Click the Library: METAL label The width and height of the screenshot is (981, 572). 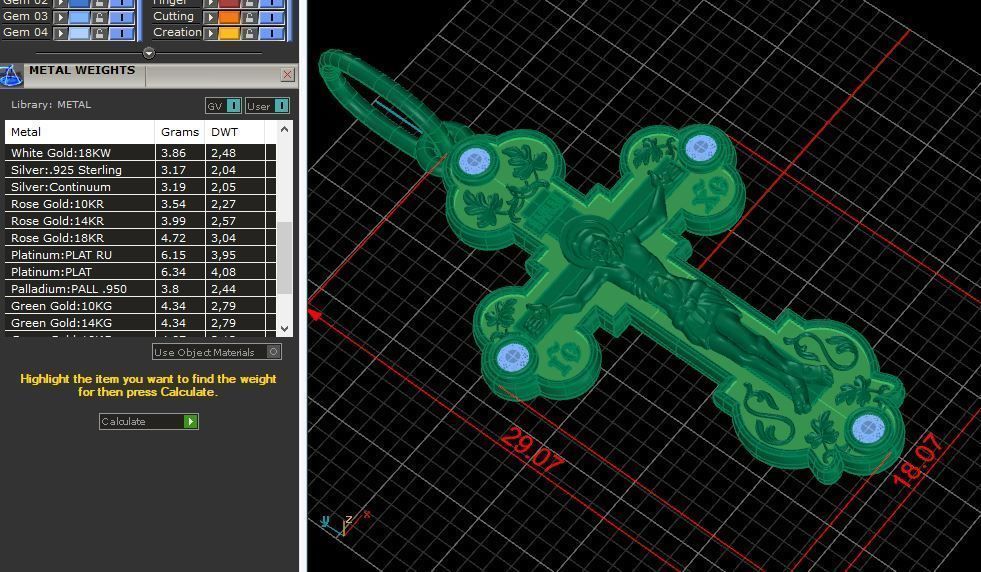tap(51, 105)
